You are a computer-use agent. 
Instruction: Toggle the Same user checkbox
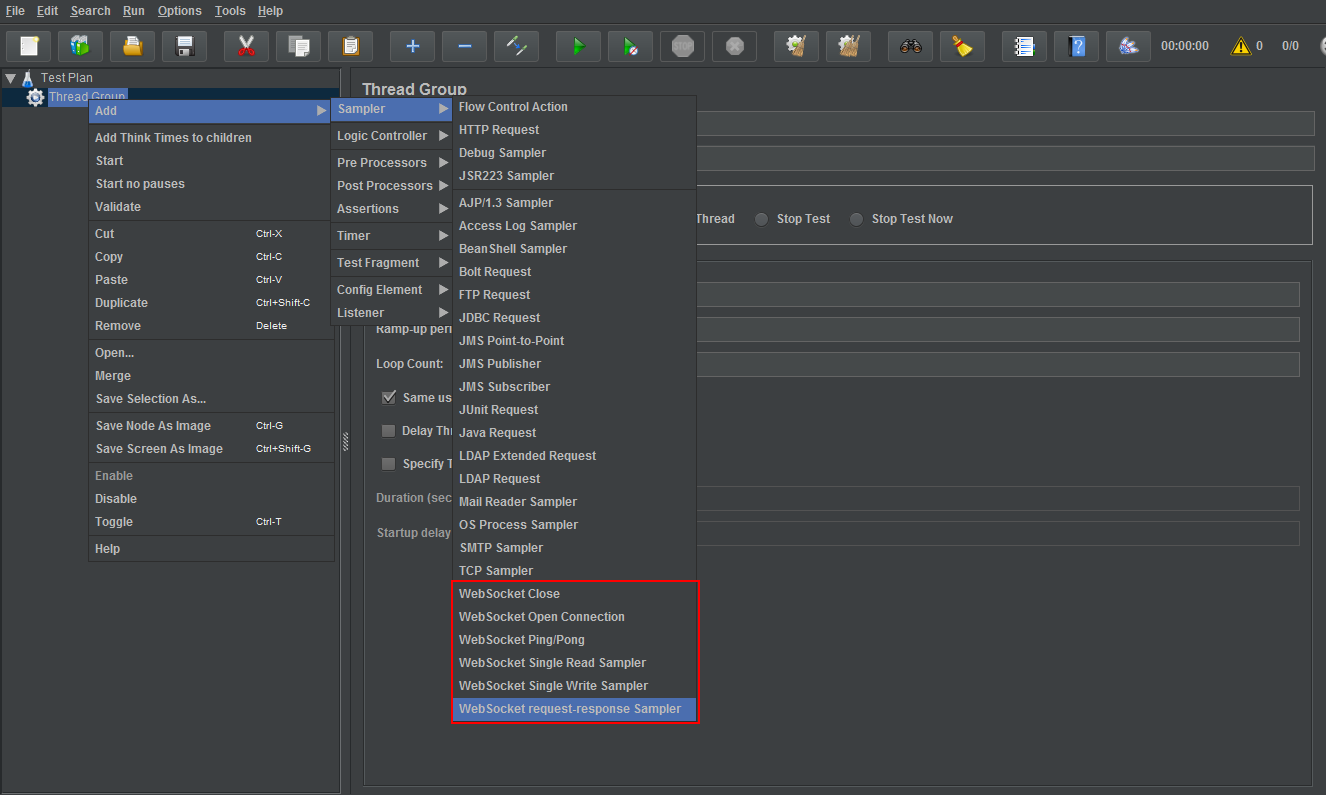(389, 398)
